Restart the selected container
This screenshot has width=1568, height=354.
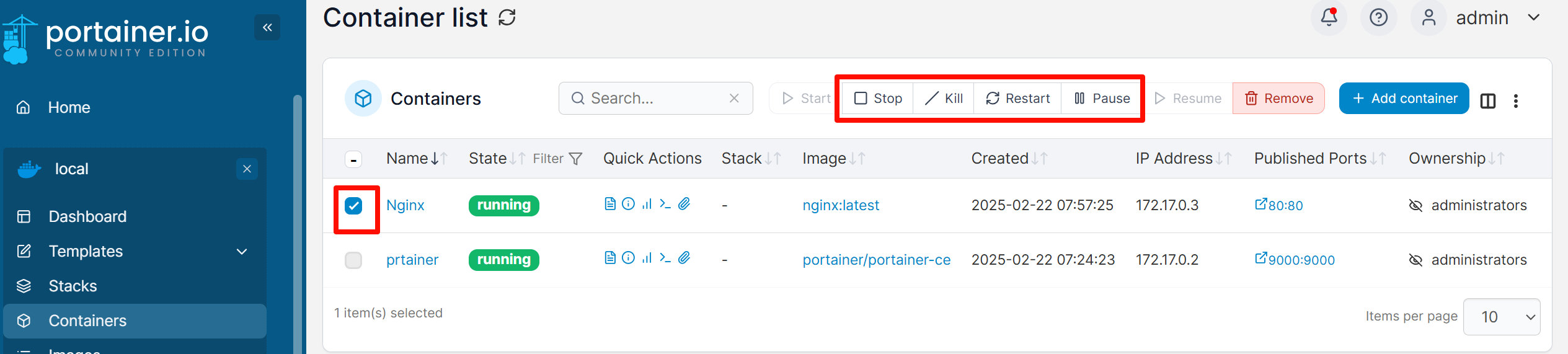(1017, 99)
